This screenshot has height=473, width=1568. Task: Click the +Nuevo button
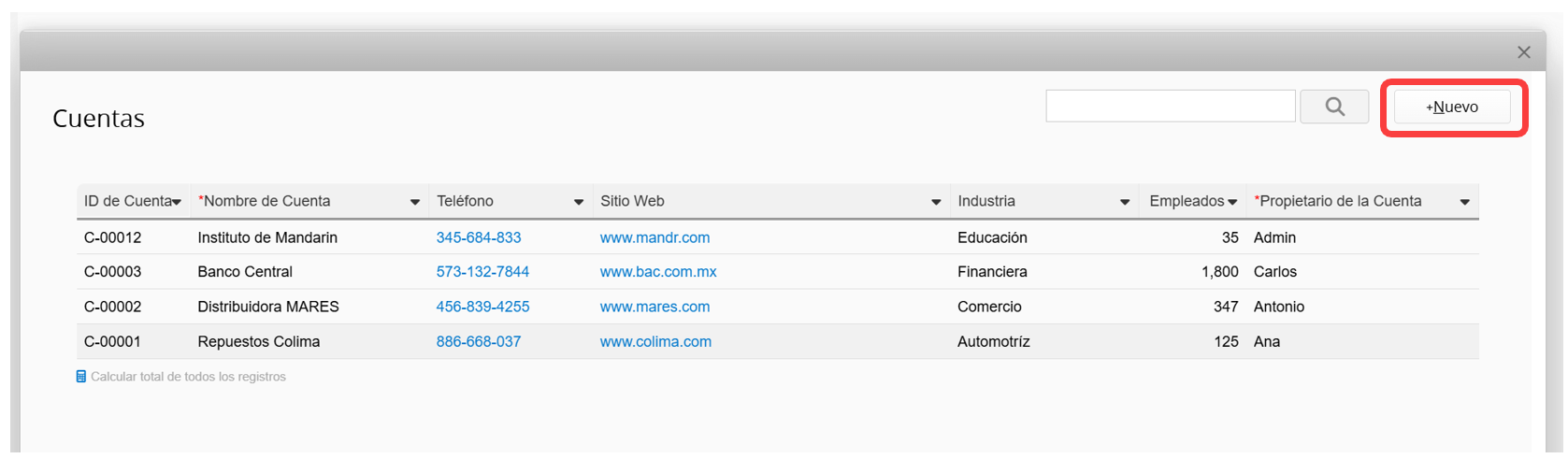click(x=1451, y=107)
